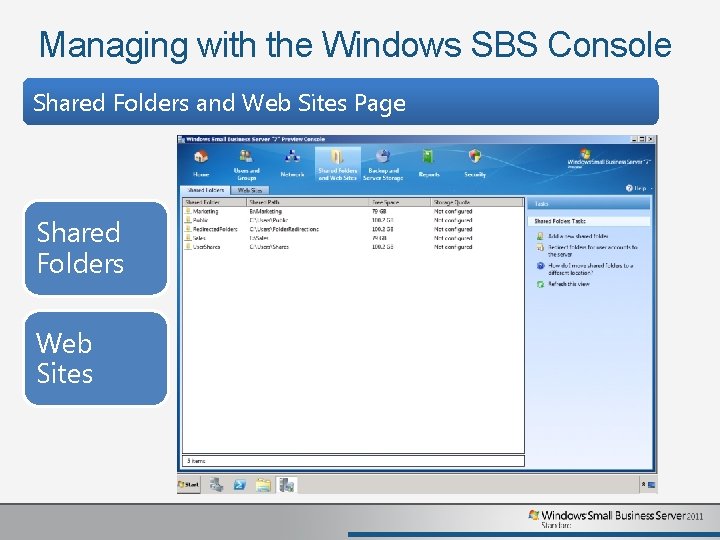Sort by Shared Folder column header
720x540 pixels.
point(215,202)
